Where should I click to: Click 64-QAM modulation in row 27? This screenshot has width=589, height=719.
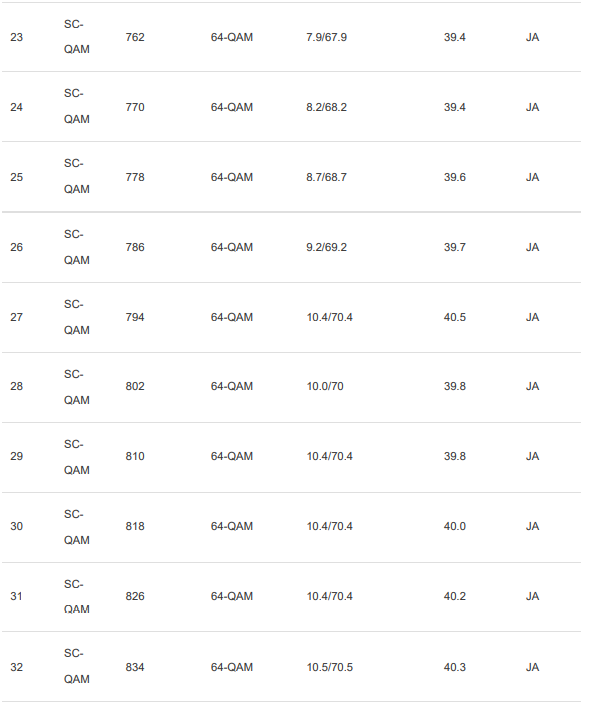tap(232, 317)
